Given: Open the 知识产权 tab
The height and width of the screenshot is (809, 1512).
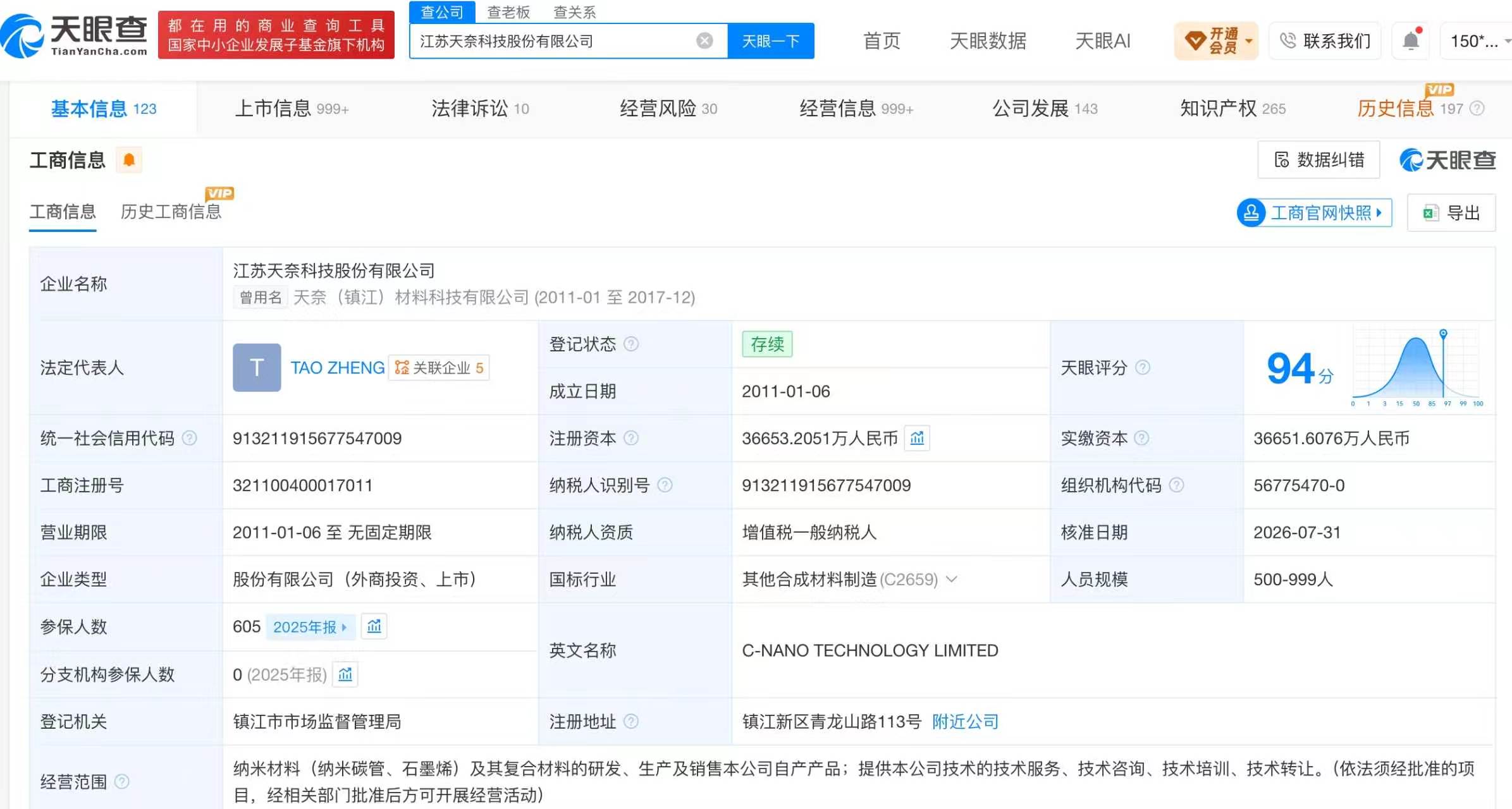Looking at the screenshot, I should (1233, 109).
